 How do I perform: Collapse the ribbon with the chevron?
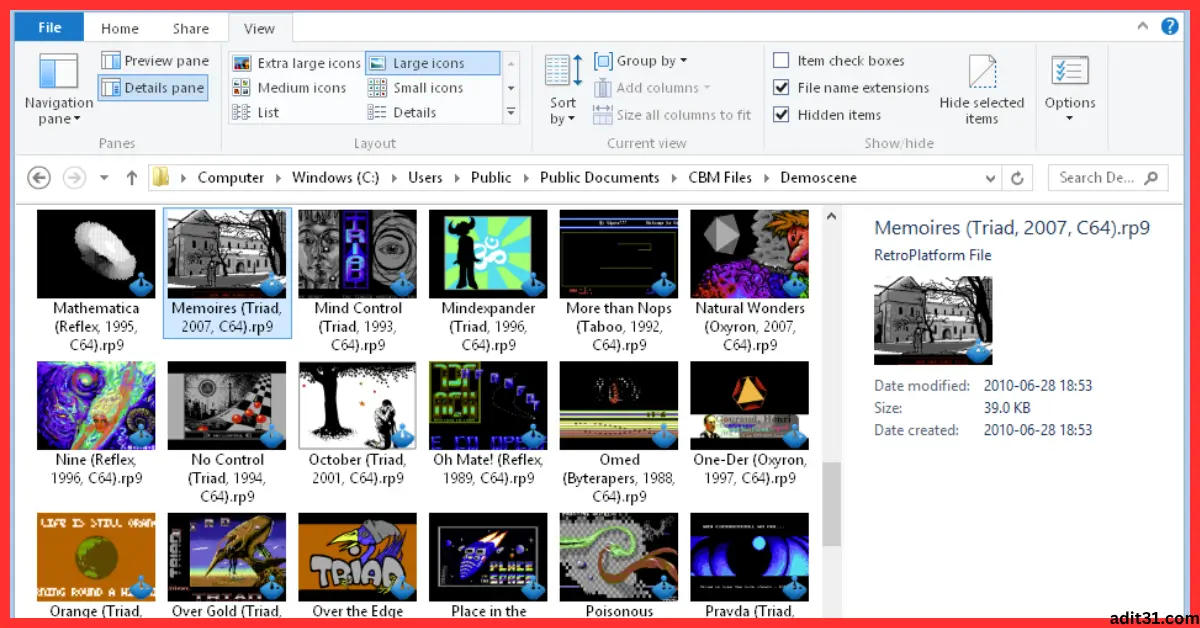tap(1144, 27)
